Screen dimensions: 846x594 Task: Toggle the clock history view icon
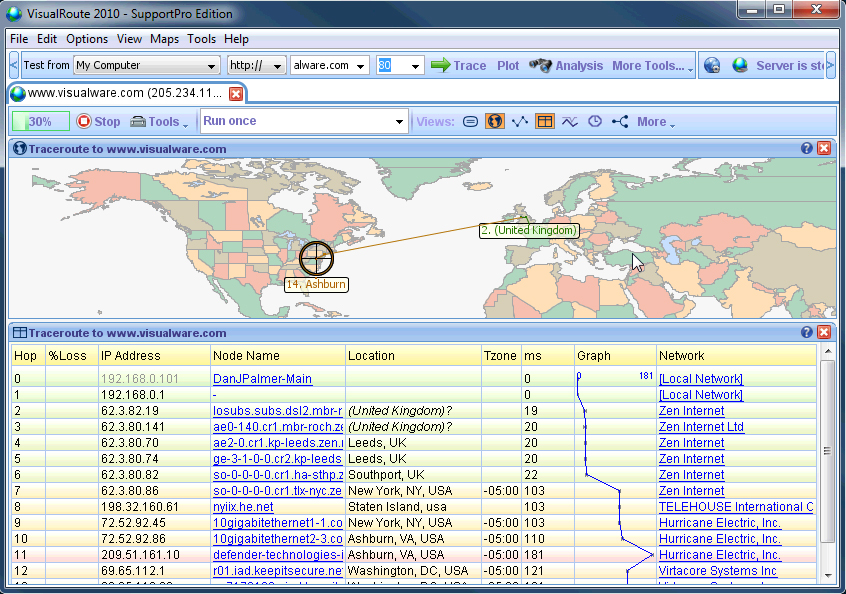[595, 121]
